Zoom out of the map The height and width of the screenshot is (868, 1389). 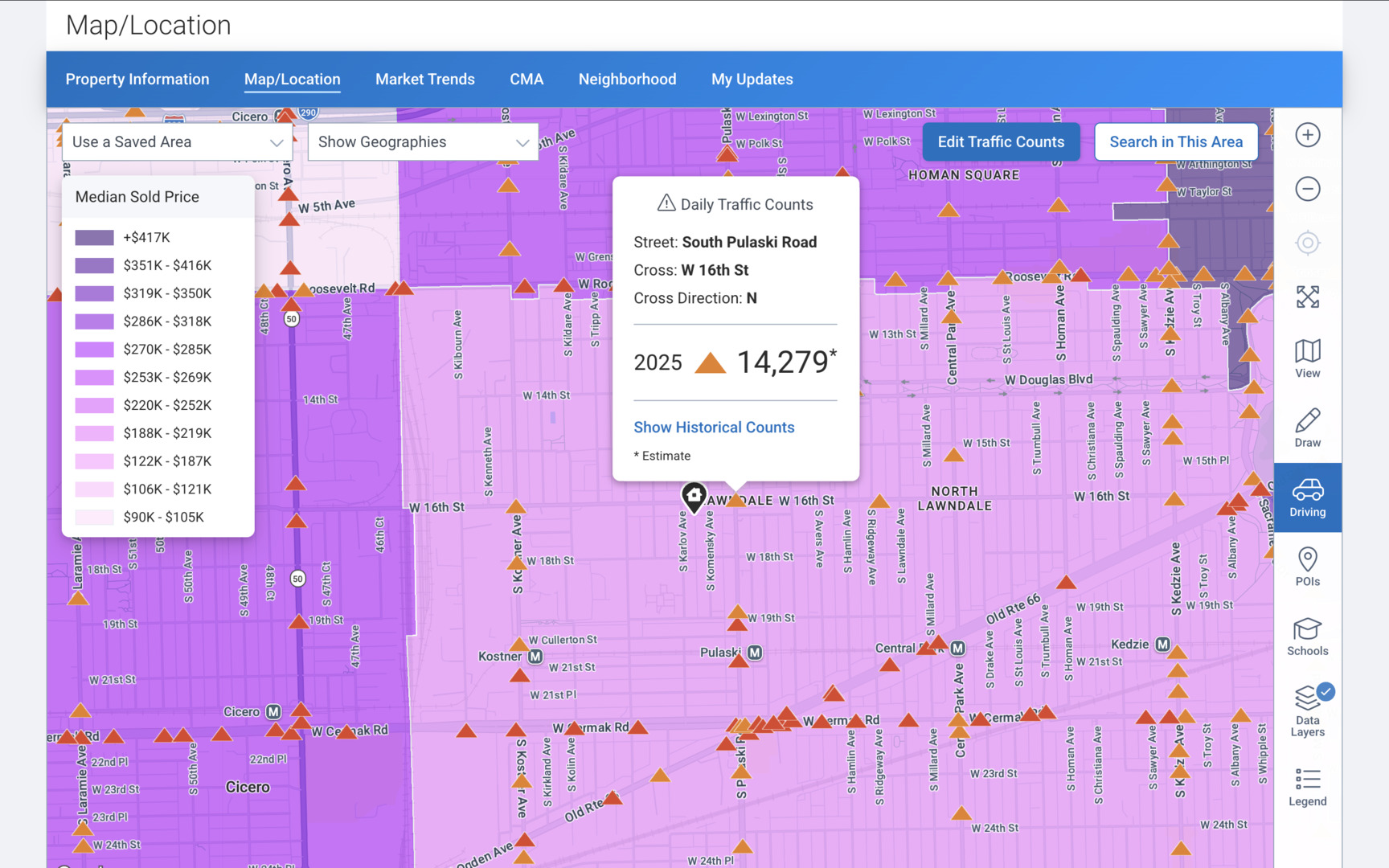click(x=1307, y=189)
